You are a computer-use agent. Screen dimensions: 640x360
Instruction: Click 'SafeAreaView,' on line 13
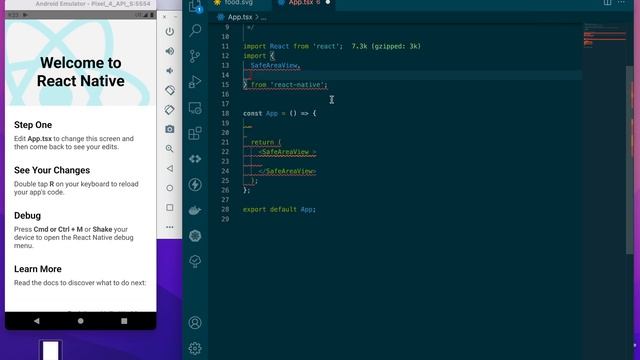276,65
